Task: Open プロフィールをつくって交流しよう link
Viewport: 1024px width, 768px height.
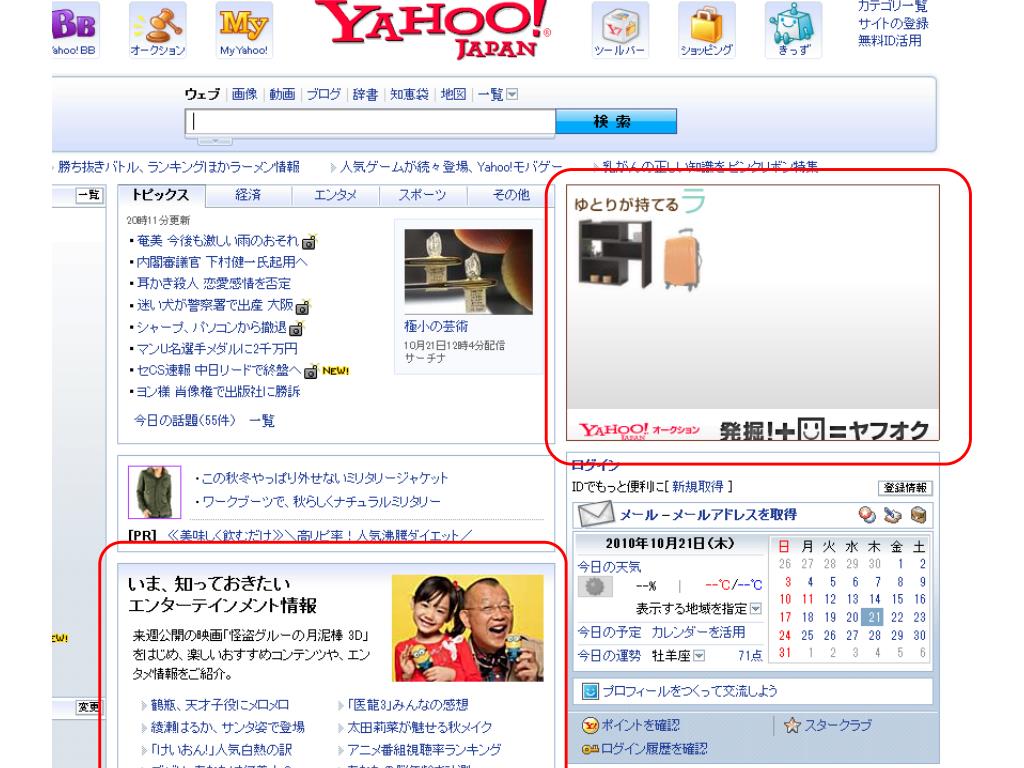Action: pos(690,691)
